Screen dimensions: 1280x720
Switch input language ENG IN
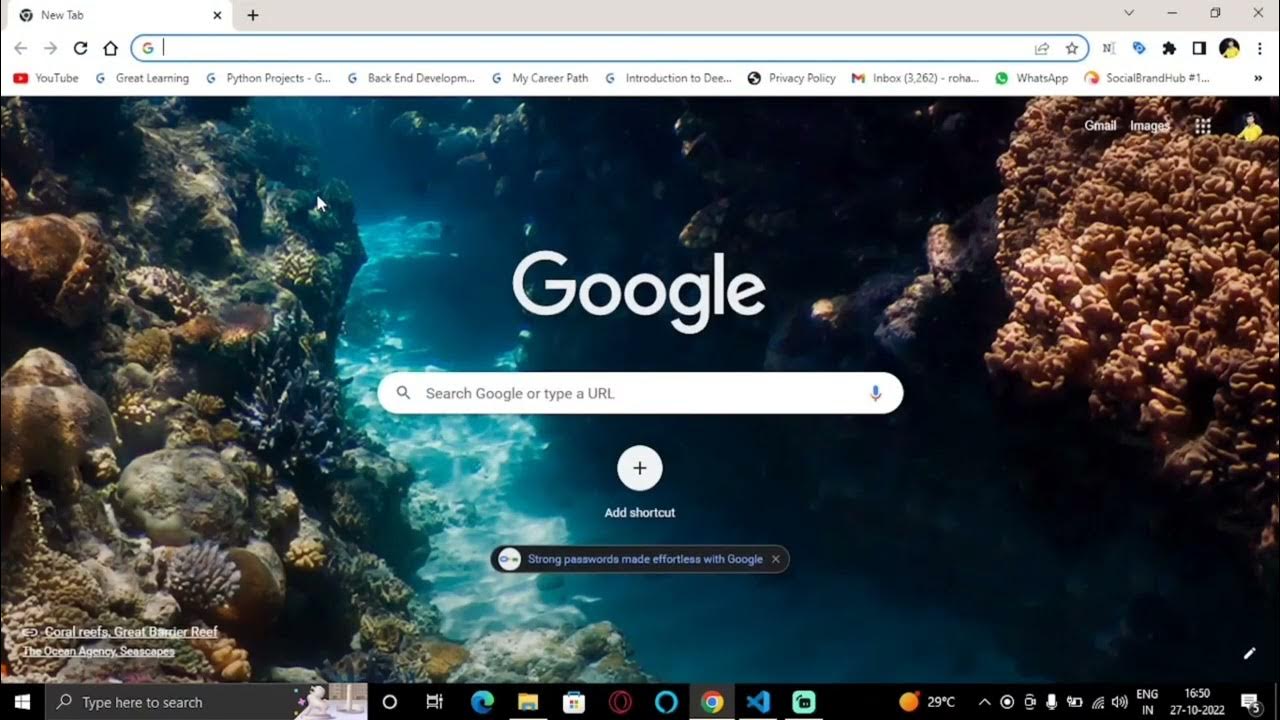tap(1147, 702)
